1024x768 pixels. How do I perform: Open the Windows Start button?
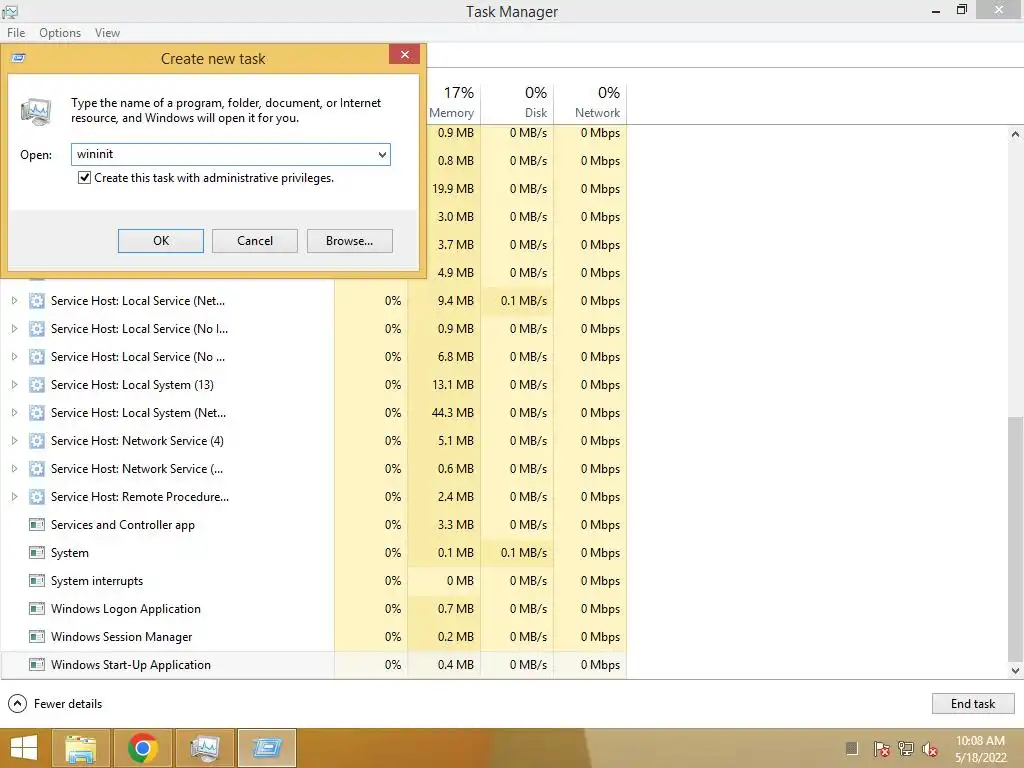coord(24,748)
